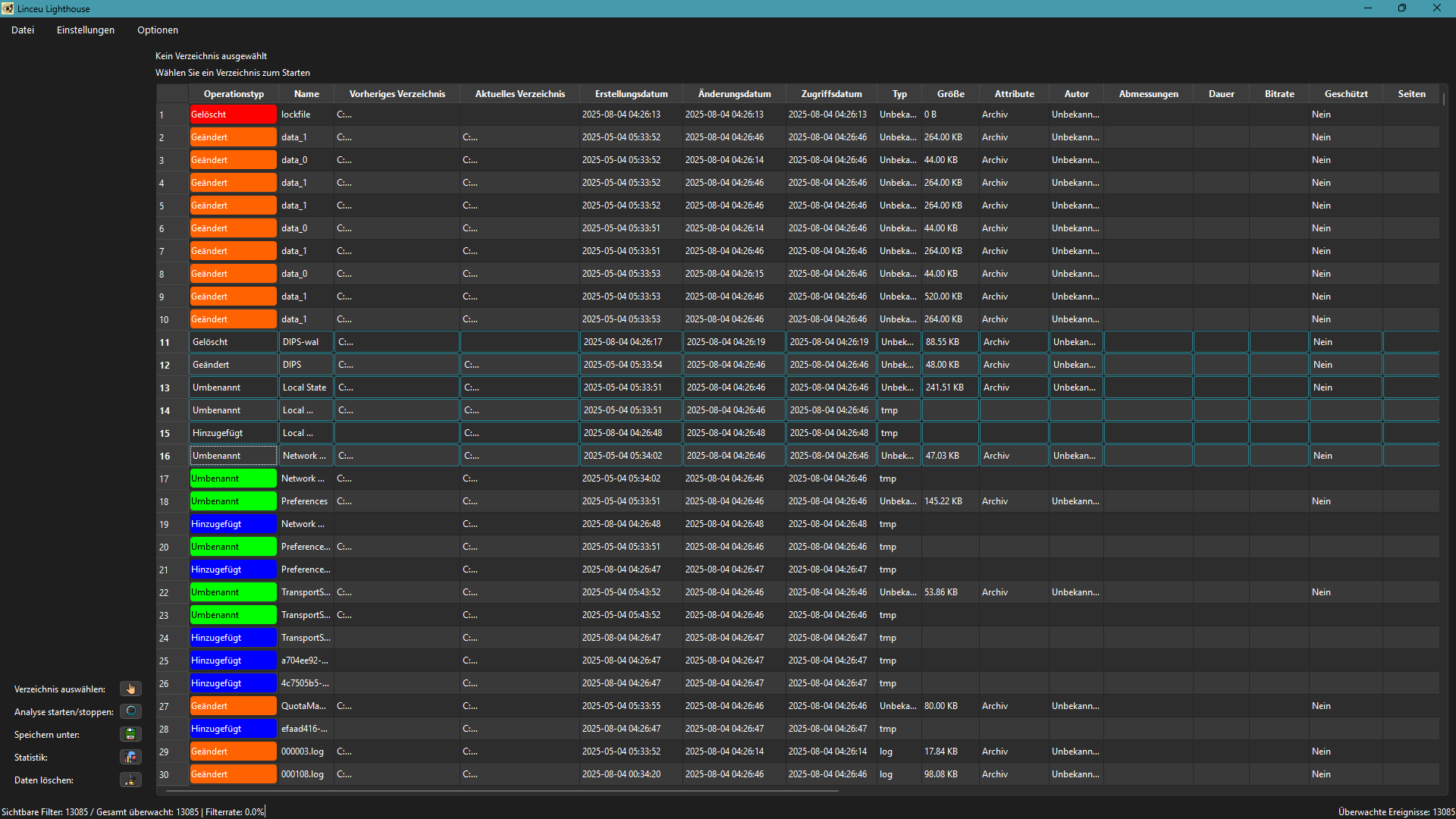Click the Größe column header

click(x=950, y=94)
